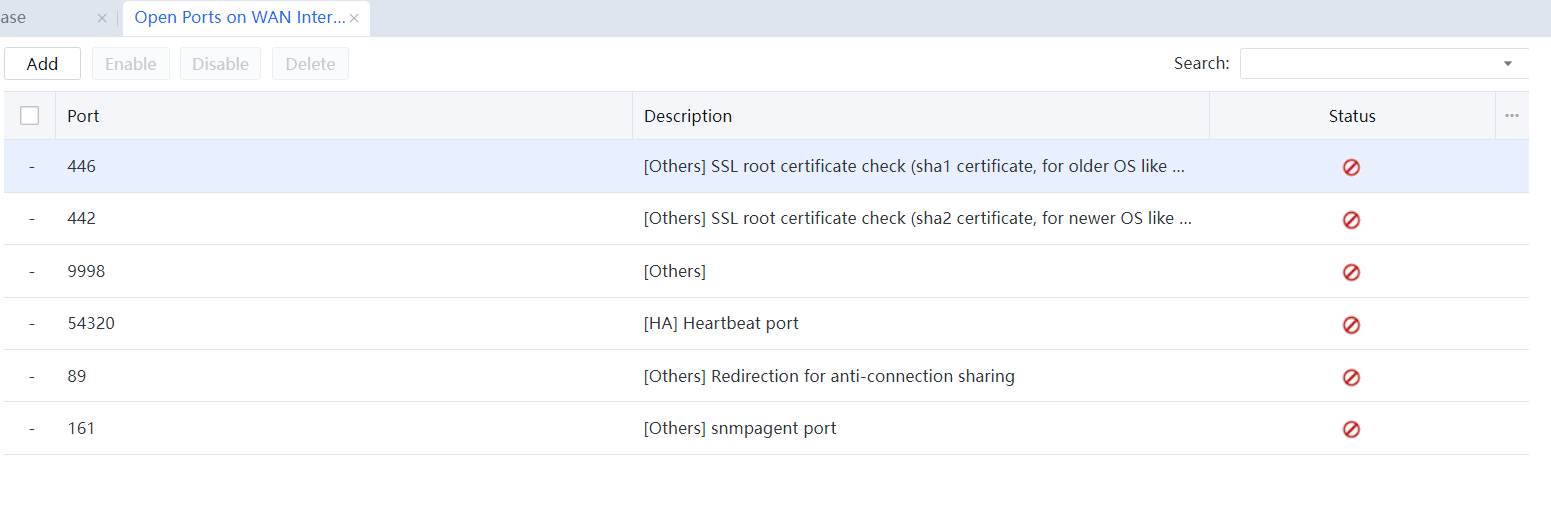
Task: Expand the Search dropdown arrow
Action: 1507,64
